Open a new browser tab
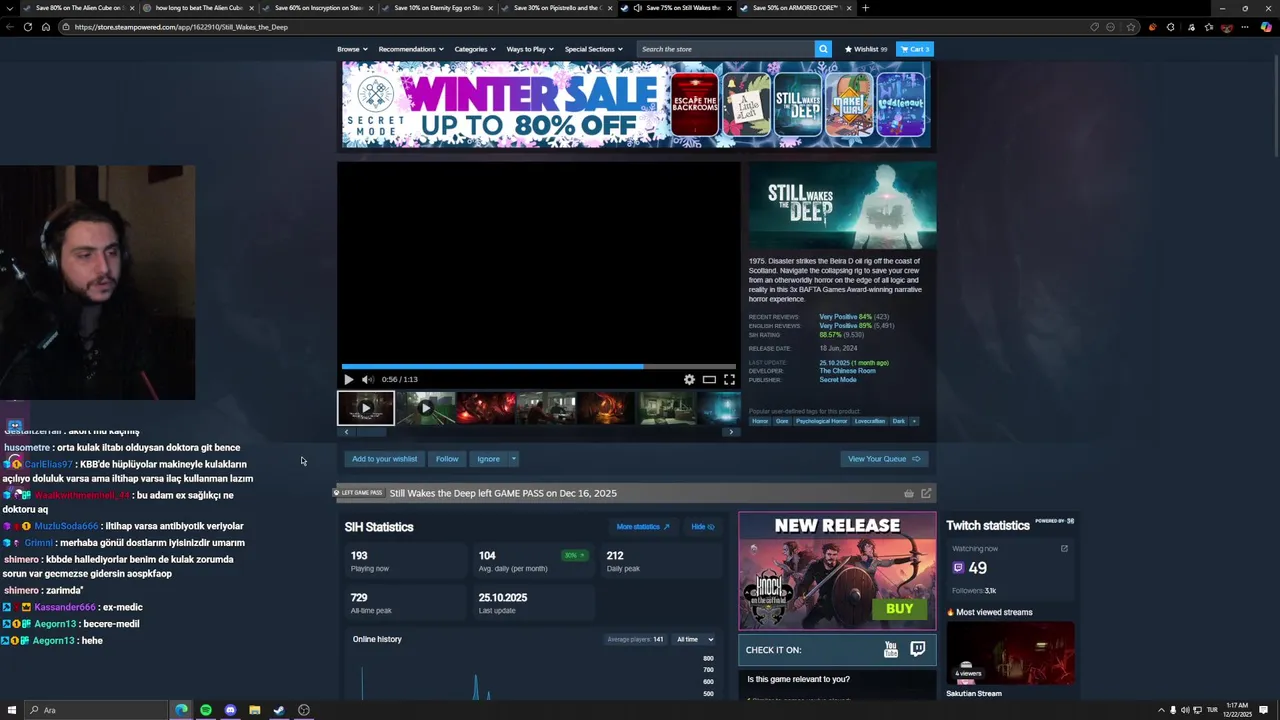This screenshot has height=720, width=1280. [865, 8]
